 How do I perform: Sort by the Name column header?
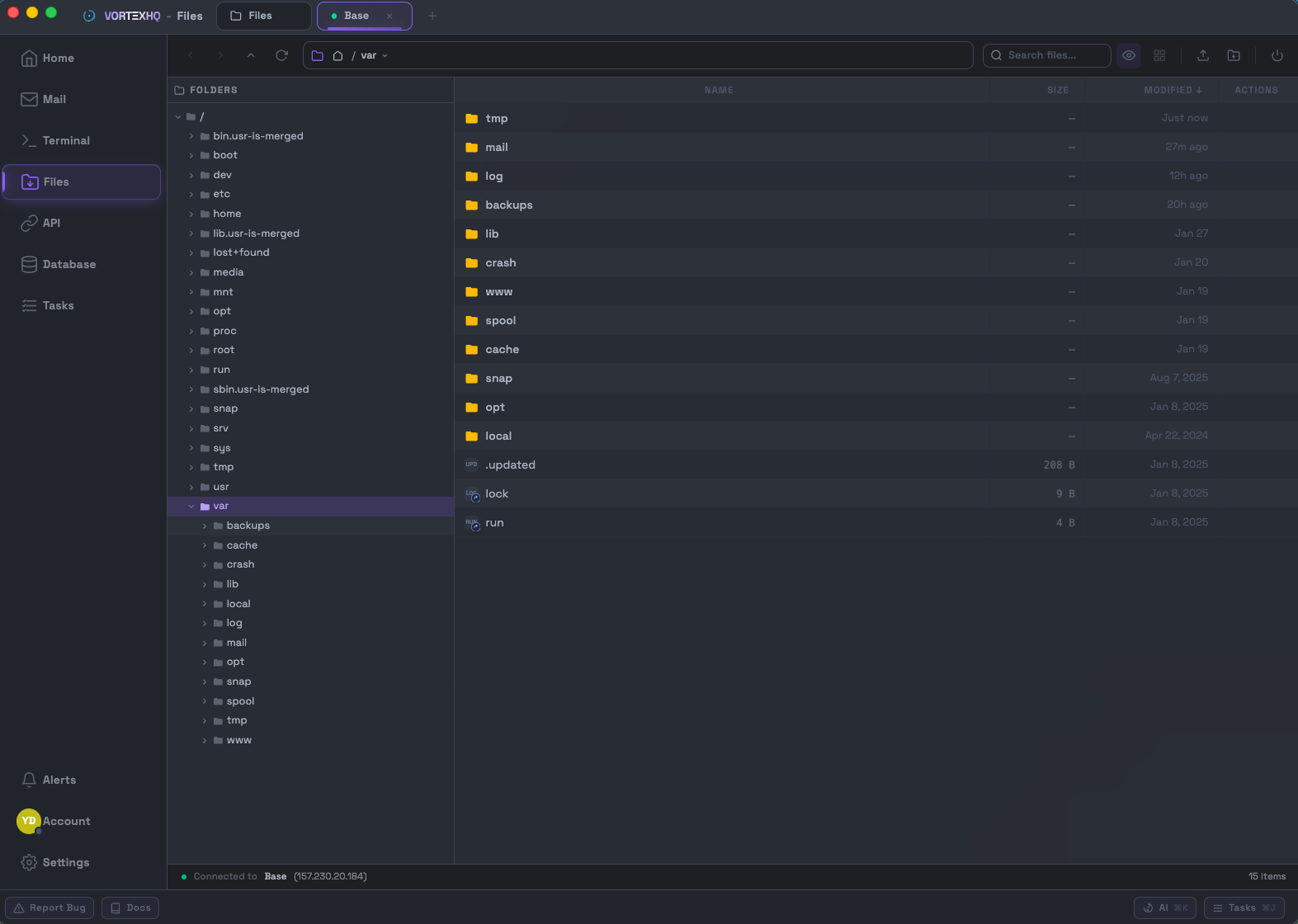click(719, 90)
